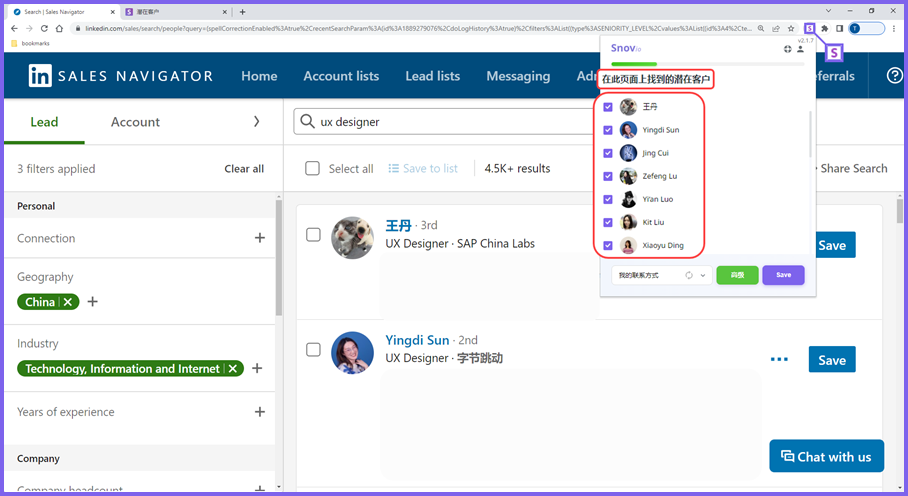Click the zoom magnifier icon in address bar
The height and width of the screenshot is (496, 908).
(x=761, y=28)
